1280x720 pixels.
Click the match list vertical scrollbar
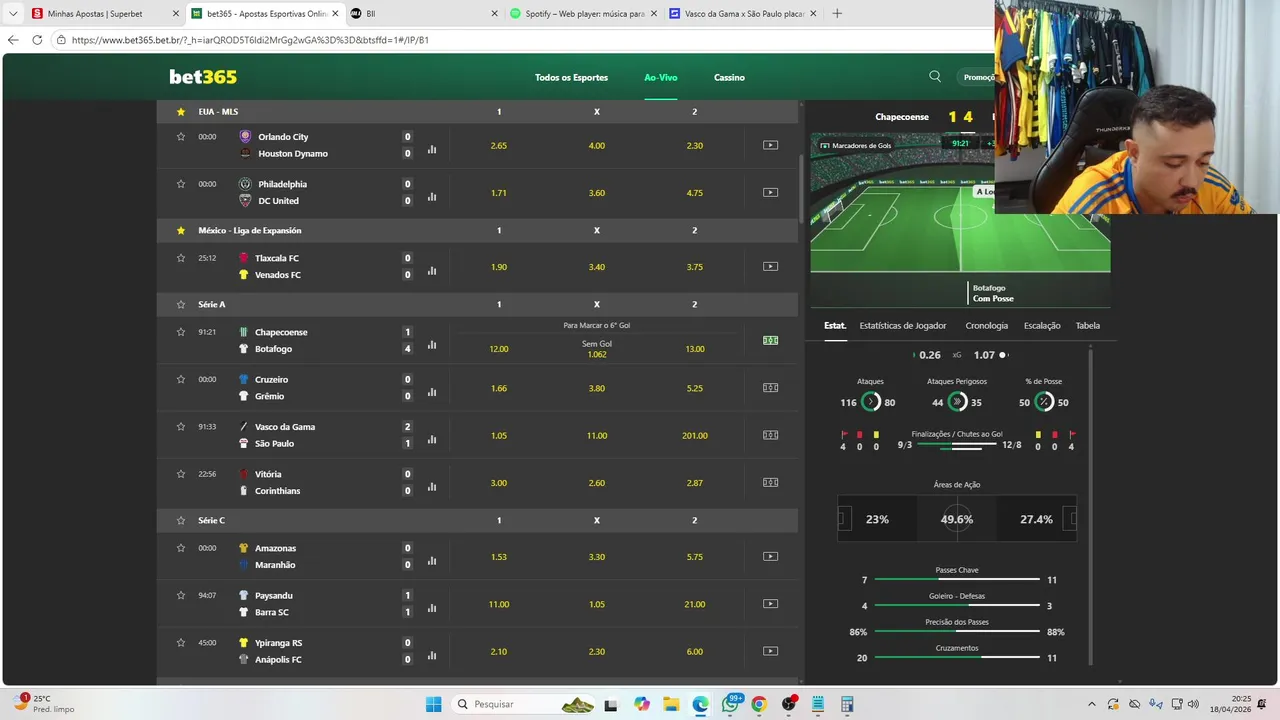point(801,190)
